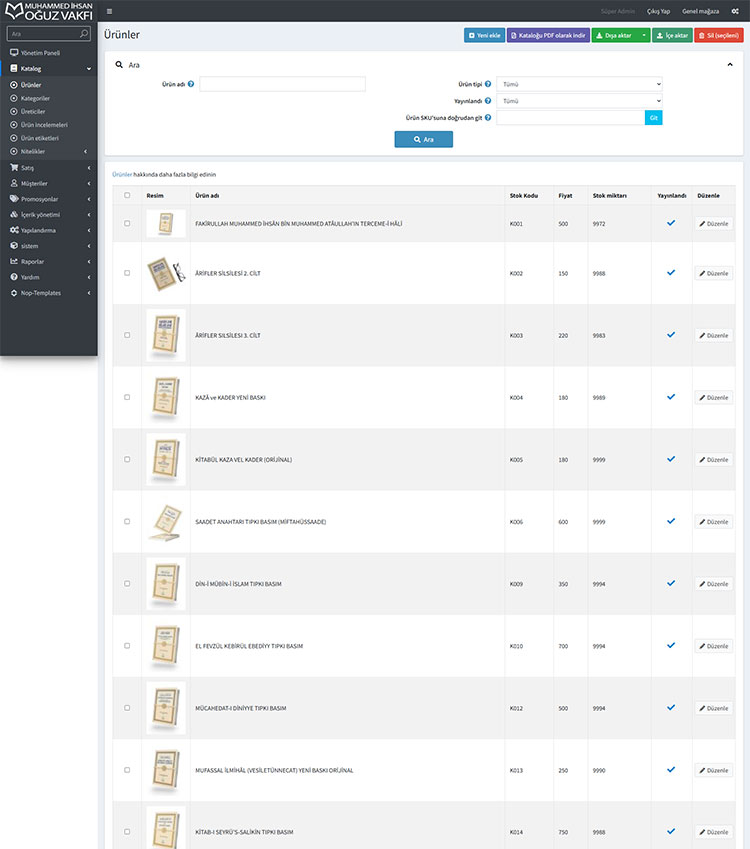
Task: Click the Dışa aktar button
Action: (614, 35)
